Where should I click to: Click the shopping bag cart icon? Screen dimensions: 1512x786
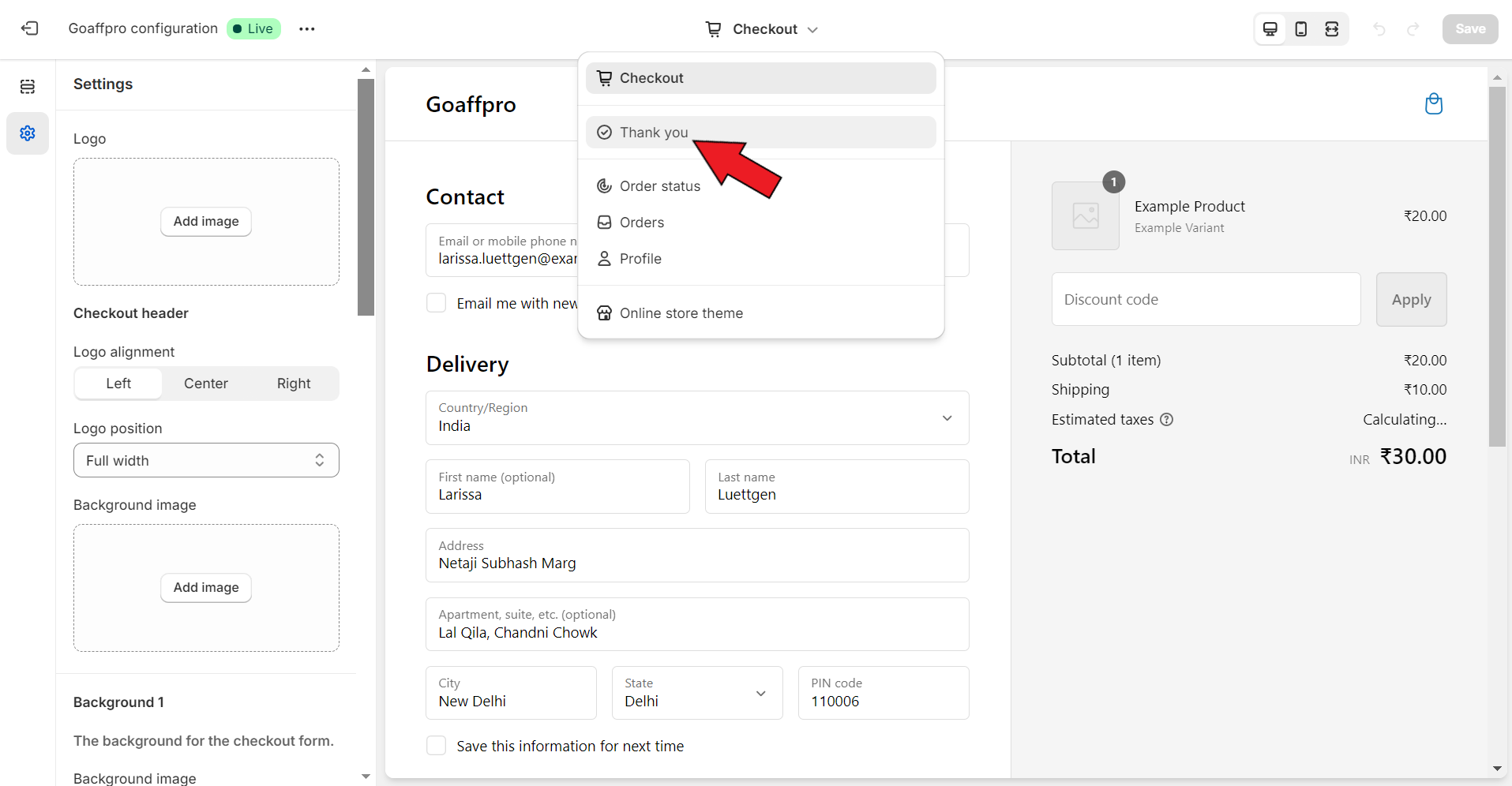1433,104
